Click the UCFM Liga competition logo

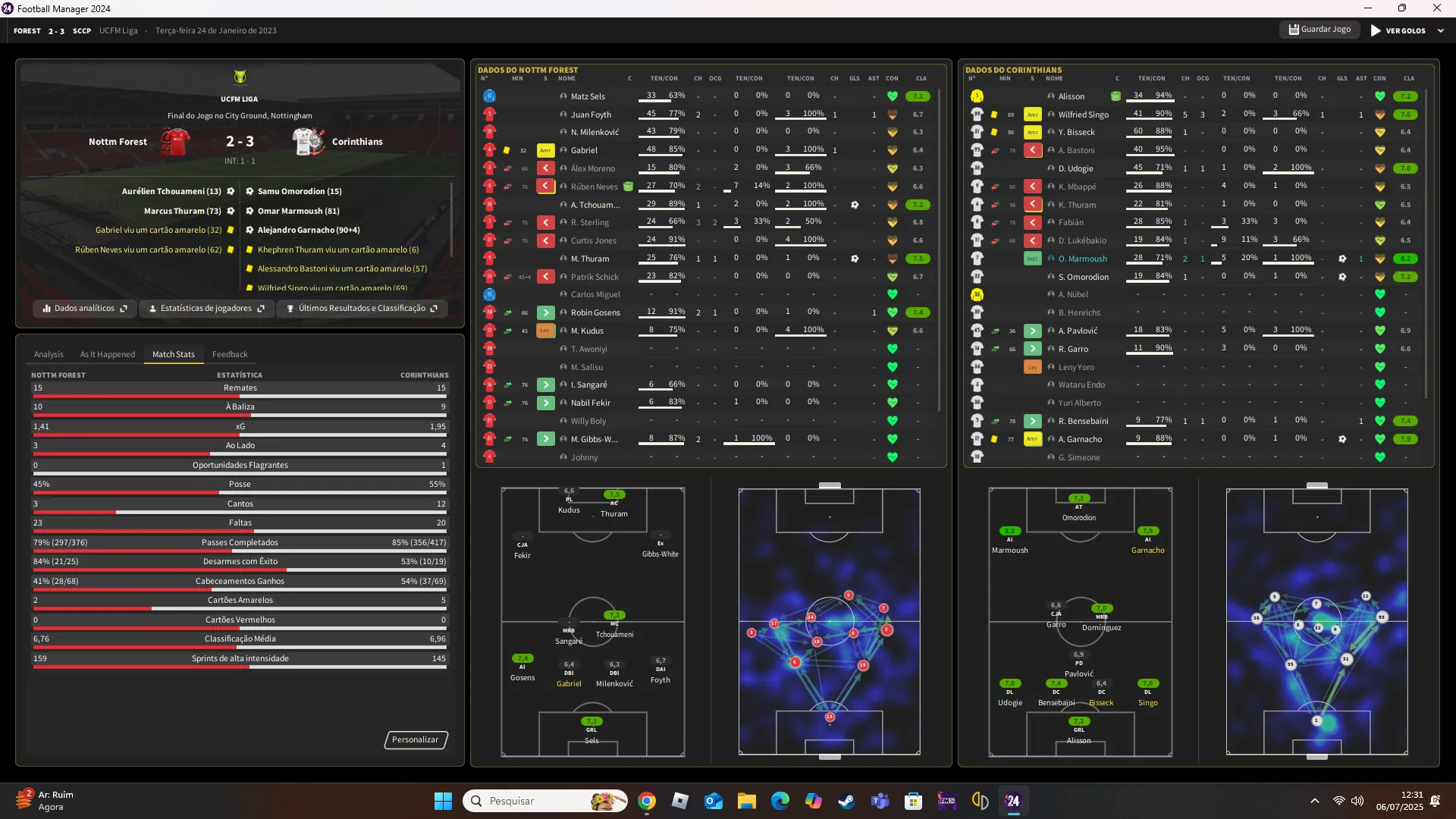click(240, 77)
